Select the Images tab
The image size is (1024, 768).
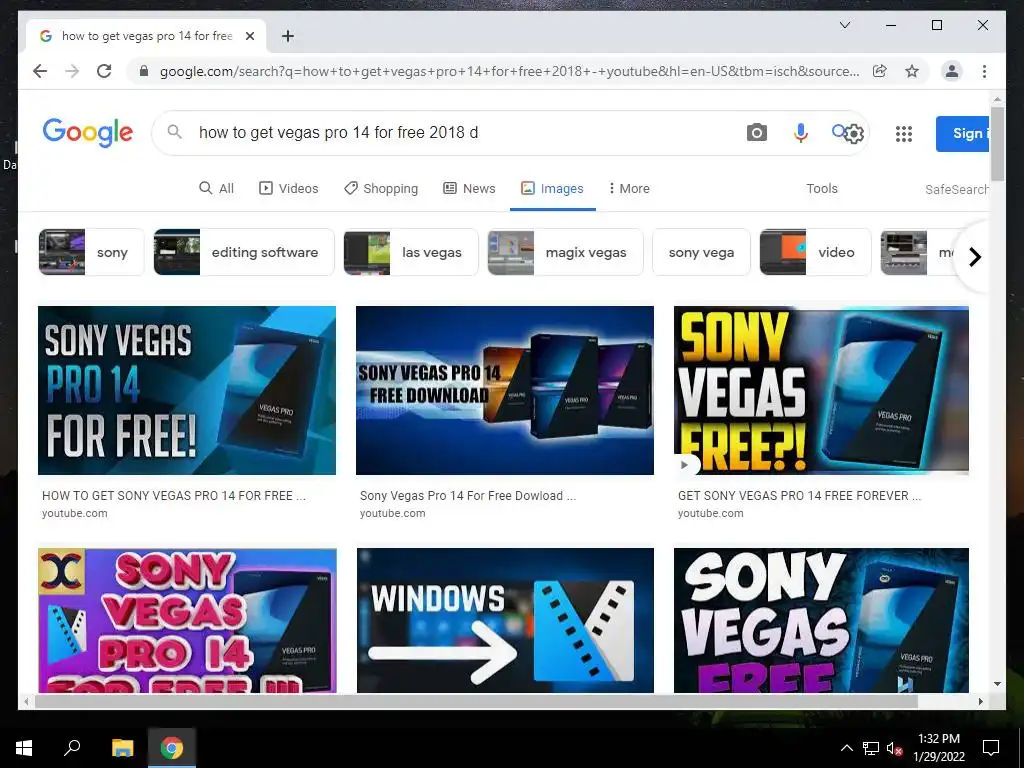click(x=552, y=188)
